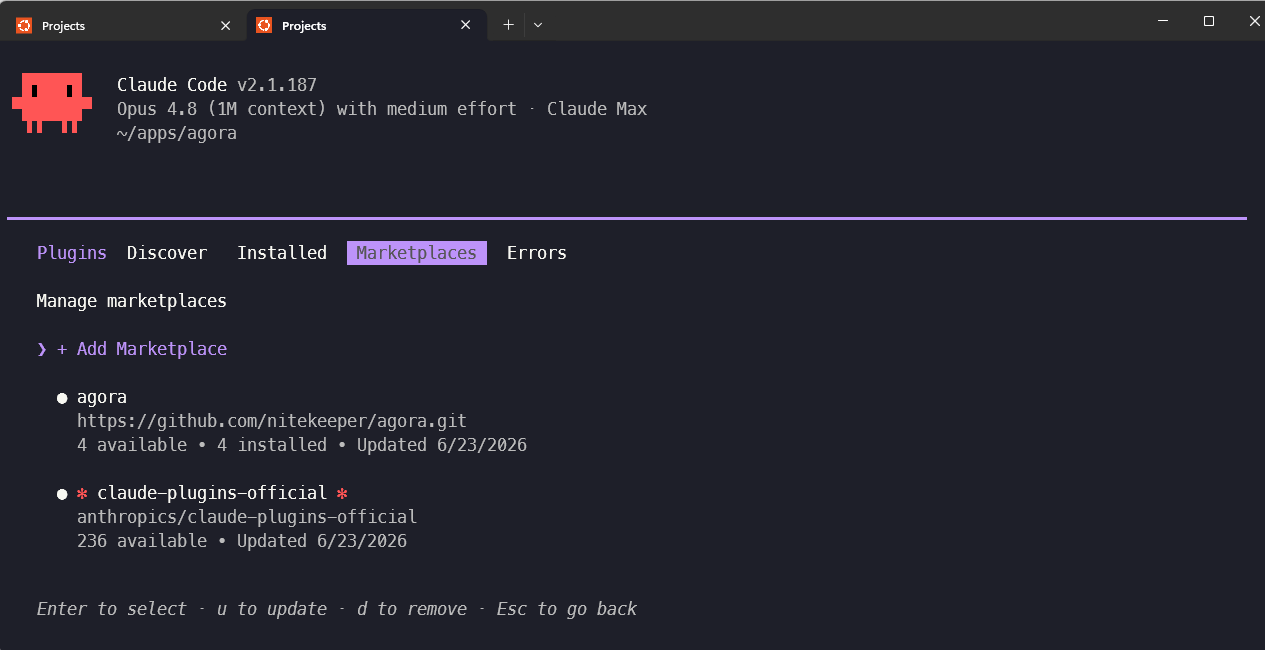Close the first Projects tab
Screen dimensions: 1265x650
click(225, 25)
